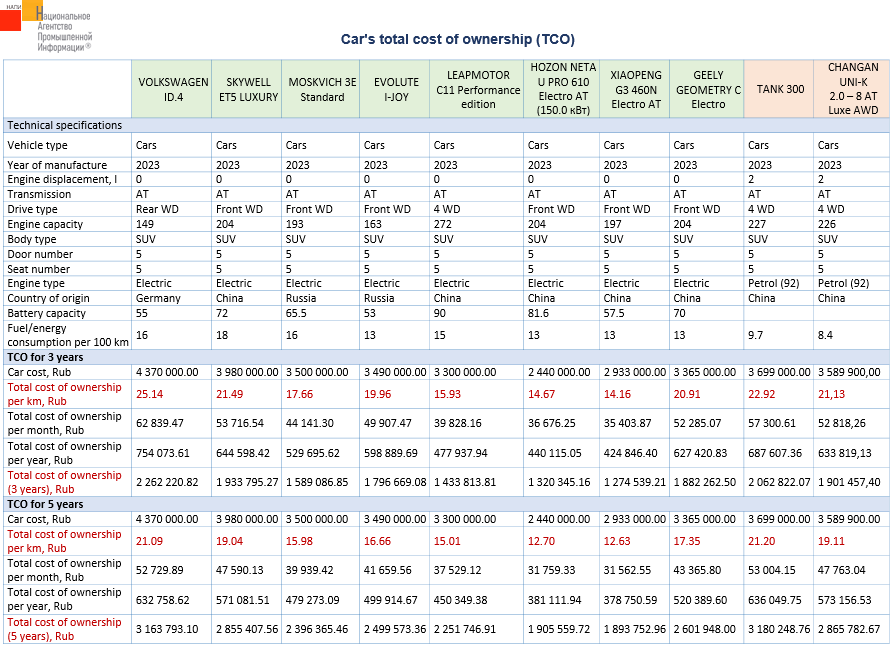The width and height of the screenshot is (892, 646).
Task: Click the red per-km value 25.14
Action: tap(150, 394)
